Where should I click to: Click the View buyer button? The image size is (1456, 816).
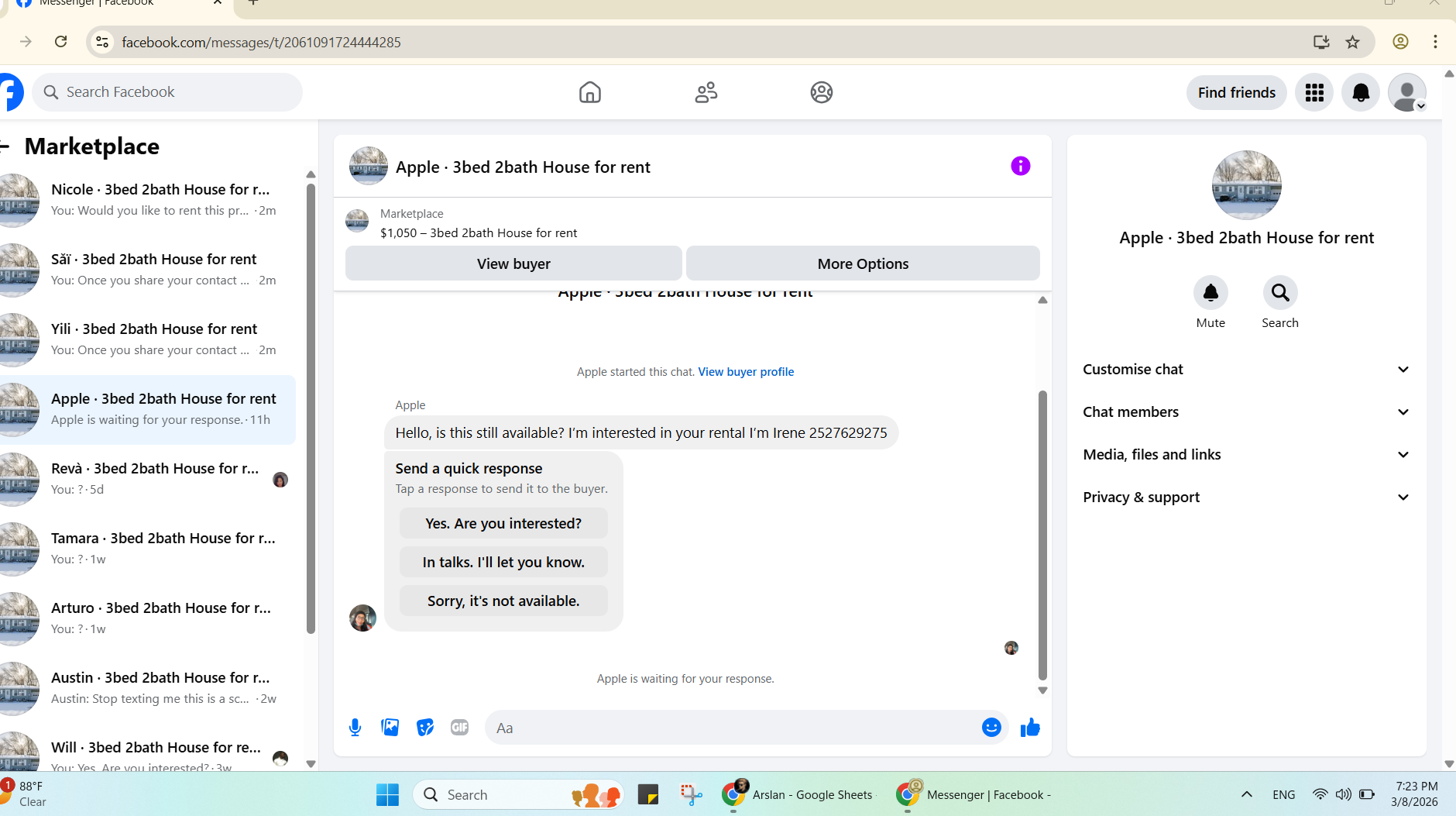pyautogui.click(x=513, y=263)
